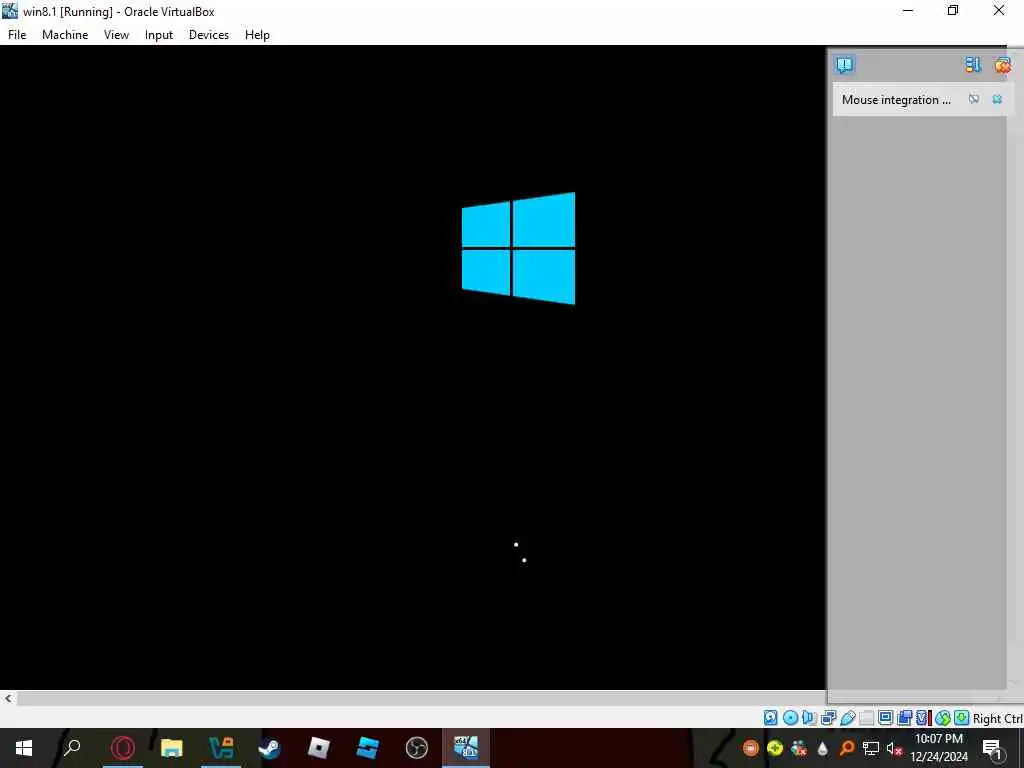Click the notification sort order icon

[972, 65]
